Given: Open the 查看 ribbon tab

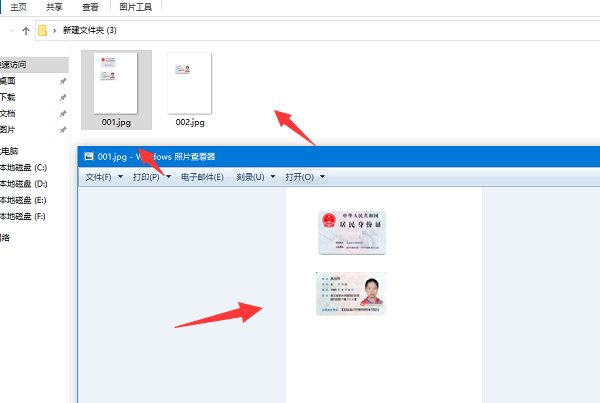Looking at the screenshot, I should (90, 7).
